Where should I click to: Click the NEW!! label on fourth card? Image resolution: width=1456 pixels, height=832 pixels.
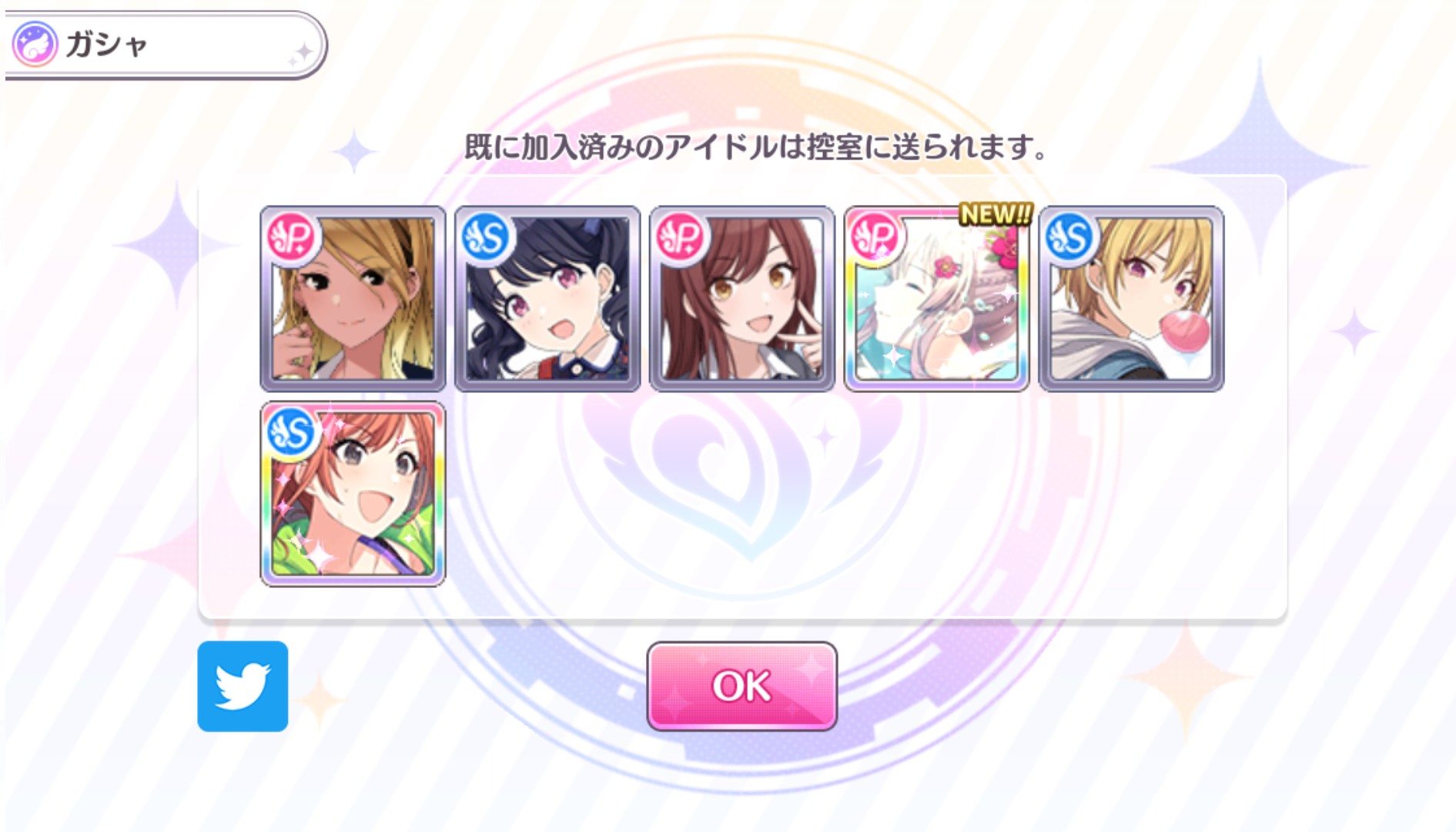pyautogui.click(x=995, y=214)
